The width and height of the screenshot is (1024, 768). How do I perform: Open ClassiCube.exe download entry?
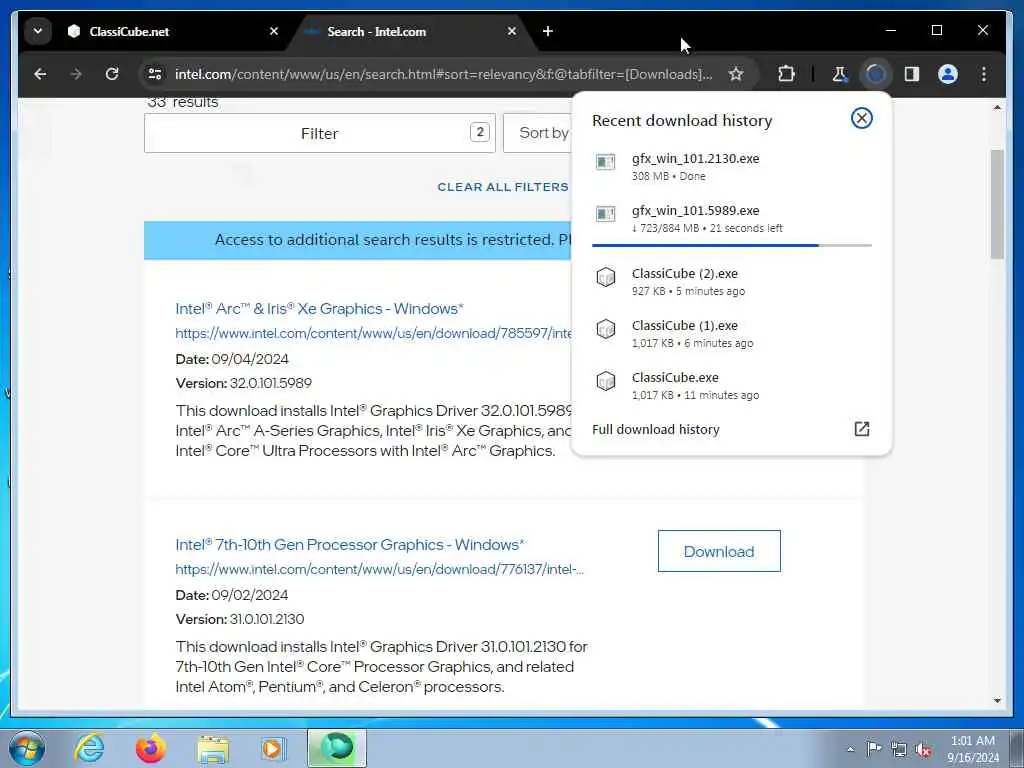click(731, 385)
